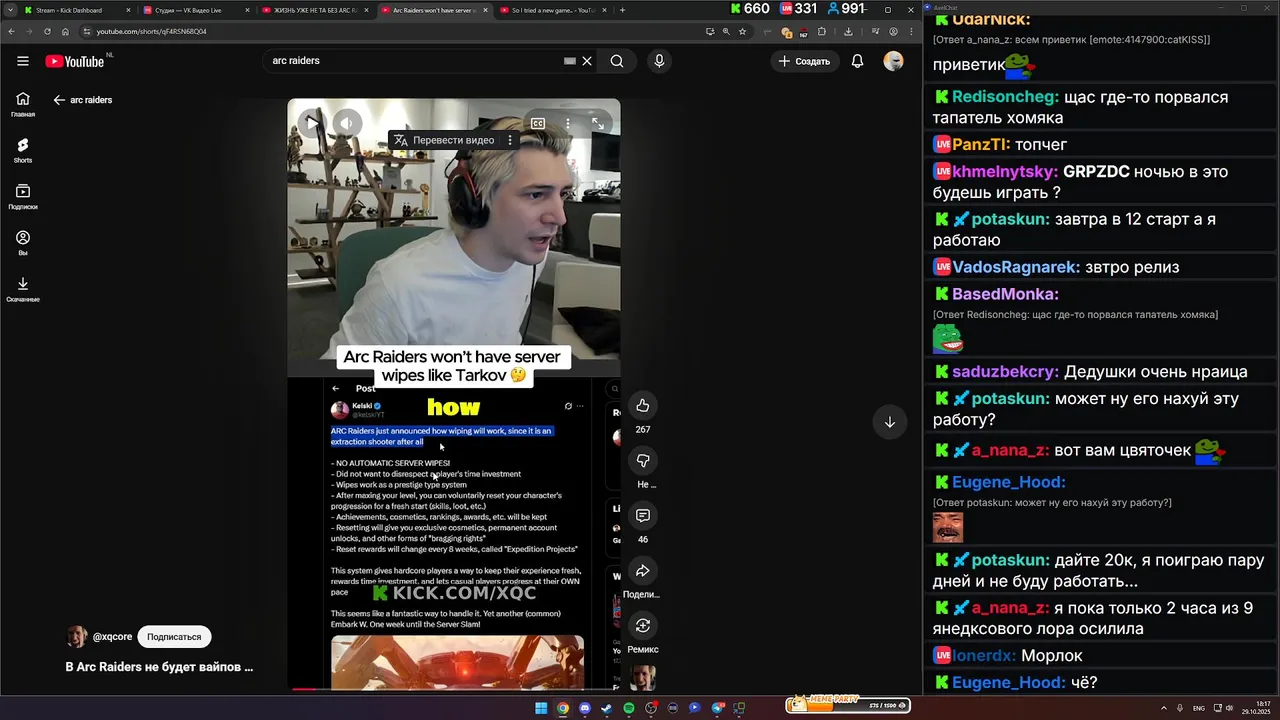Open OBS Studio from the taskbar
Screen dimensions: 1280x720
pos(651,708)
